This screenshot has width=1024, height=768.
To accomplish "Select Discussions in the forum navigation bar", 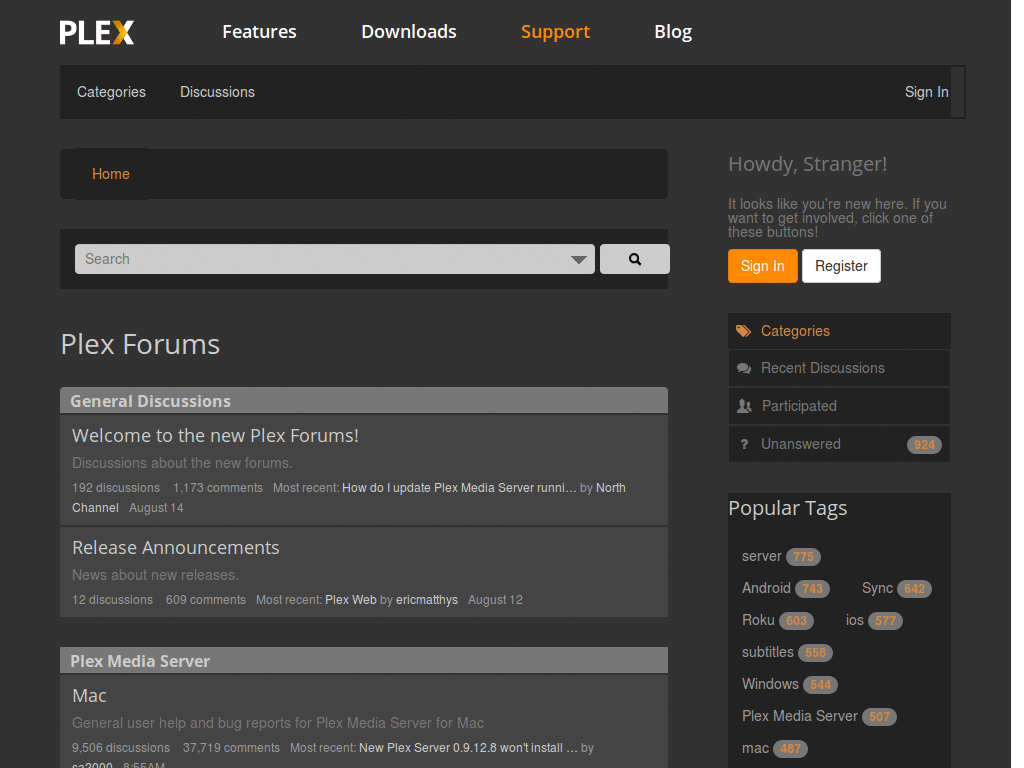I will [217, 92].
